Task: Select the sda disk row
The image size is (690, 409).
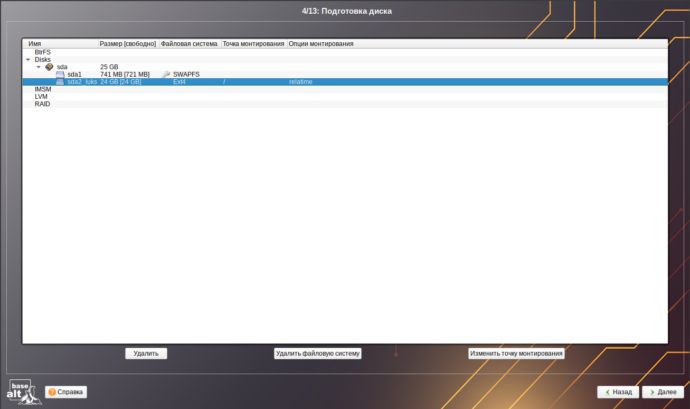Action: point(345,67)
